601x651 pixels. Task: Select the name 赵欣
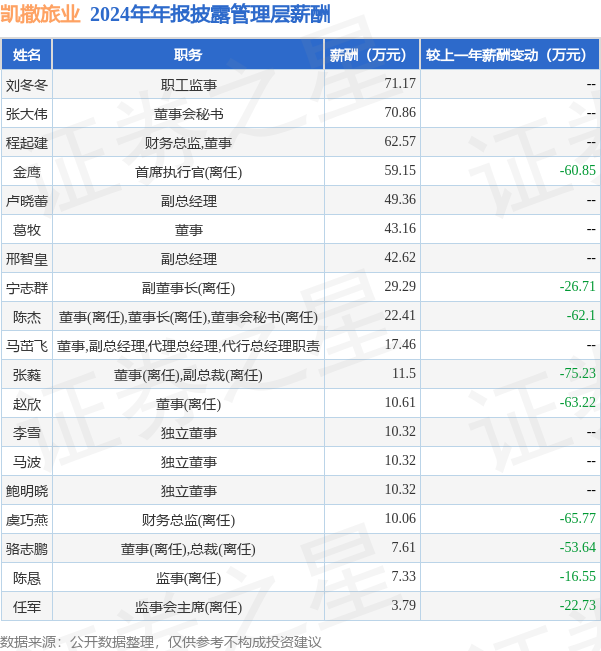[27, 404]
